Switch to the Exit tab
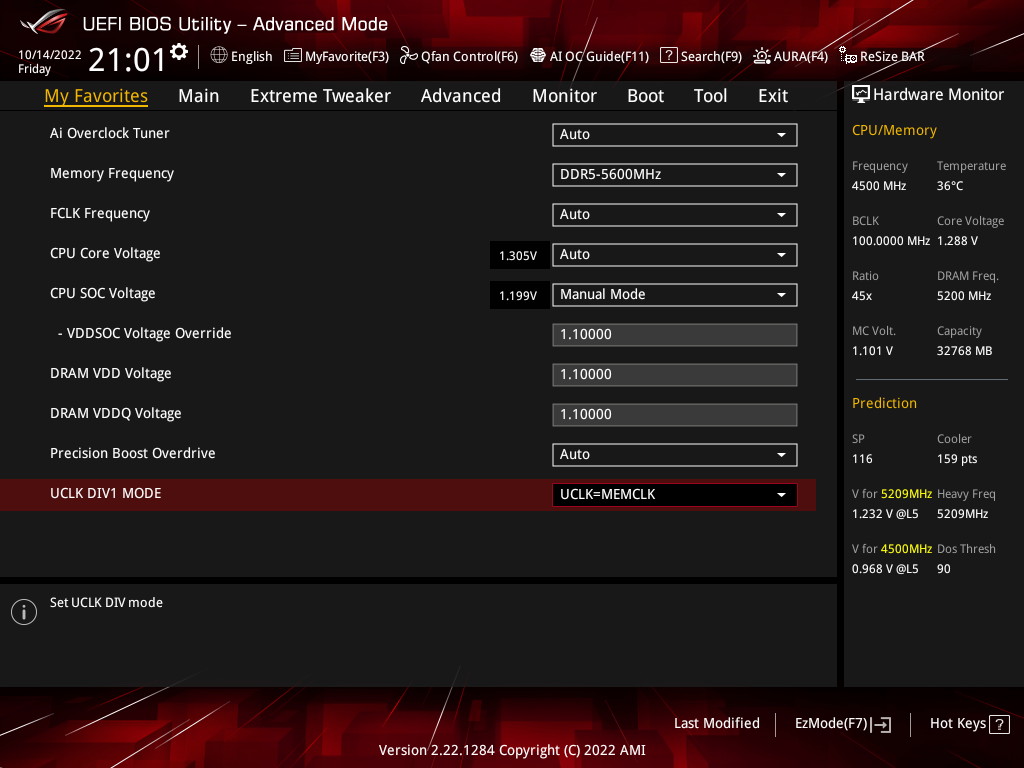Viewport: 1024px width, 768px height. click(773, 96)
